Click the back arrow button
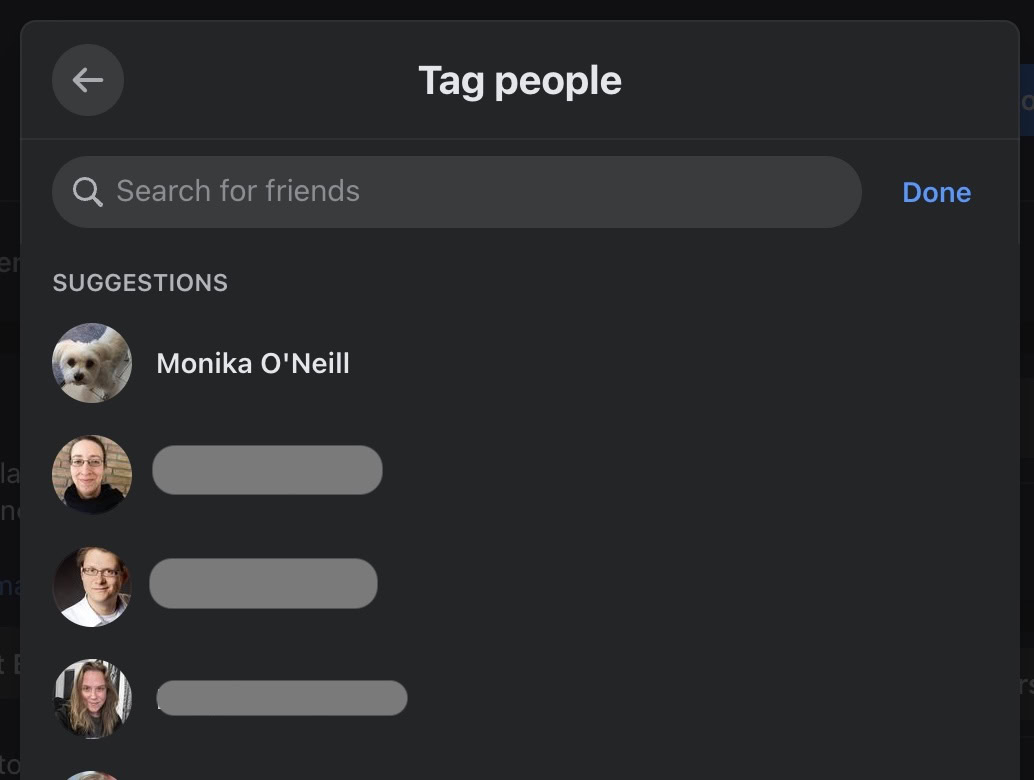The image size is (1034, 780). [88, 80]
